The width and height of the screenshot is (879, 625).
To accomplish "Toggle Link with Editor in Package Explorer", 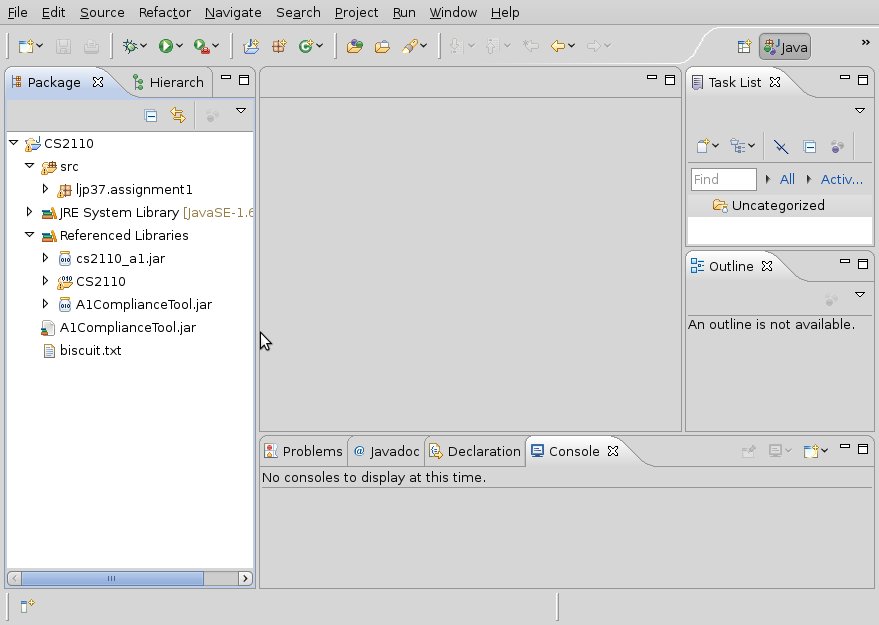I will coord(178,115).
